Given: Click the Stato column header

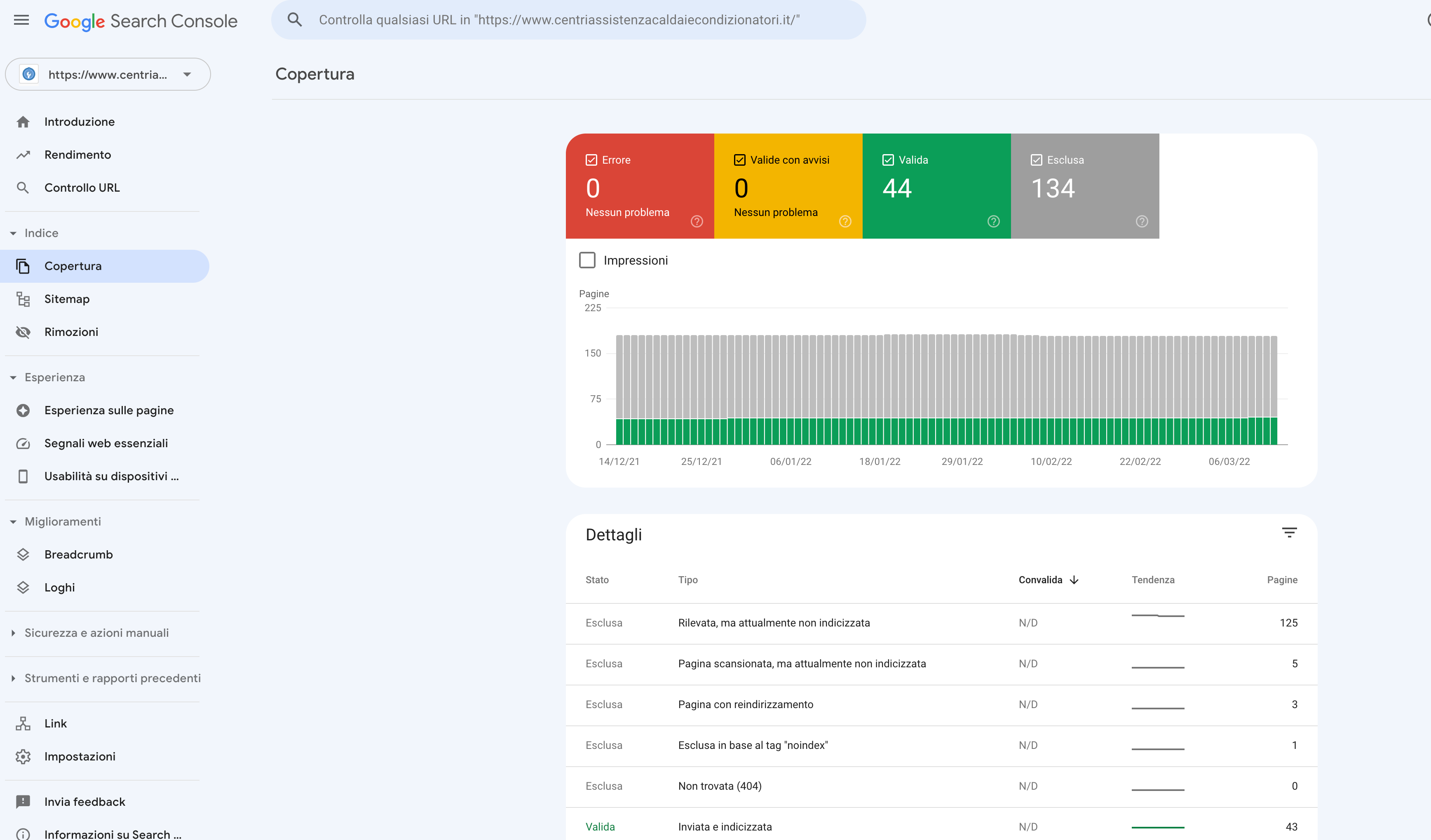Looking at the screenshot, I should (597, 580).
